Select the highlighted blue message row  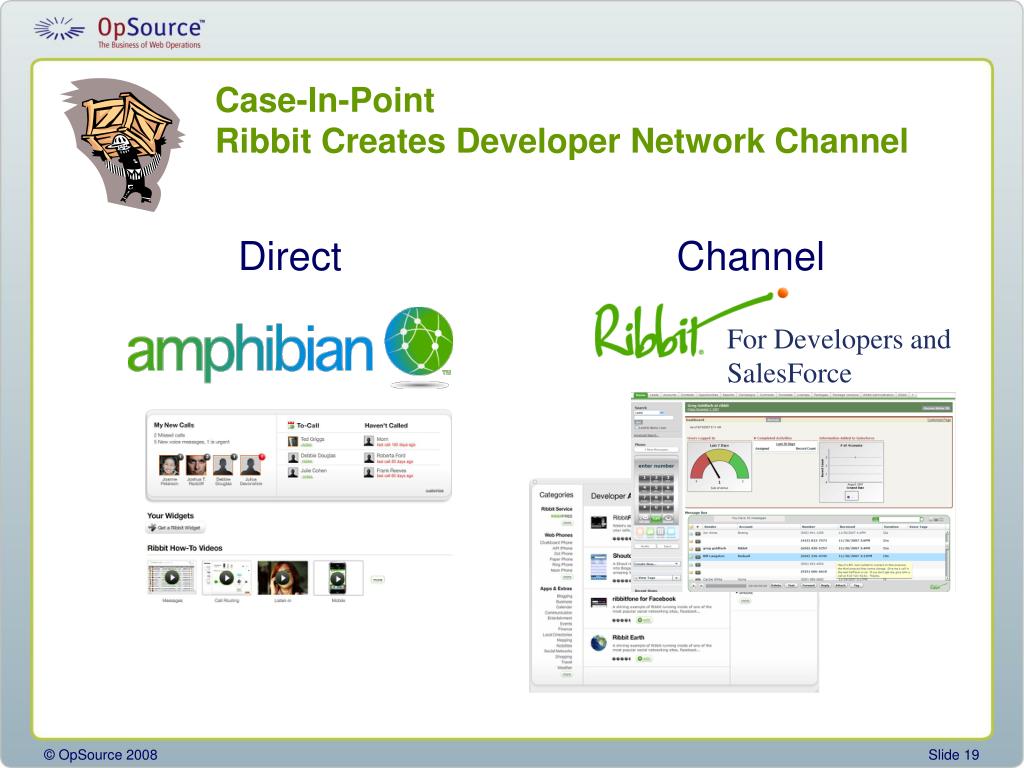[x=816, y=556]
